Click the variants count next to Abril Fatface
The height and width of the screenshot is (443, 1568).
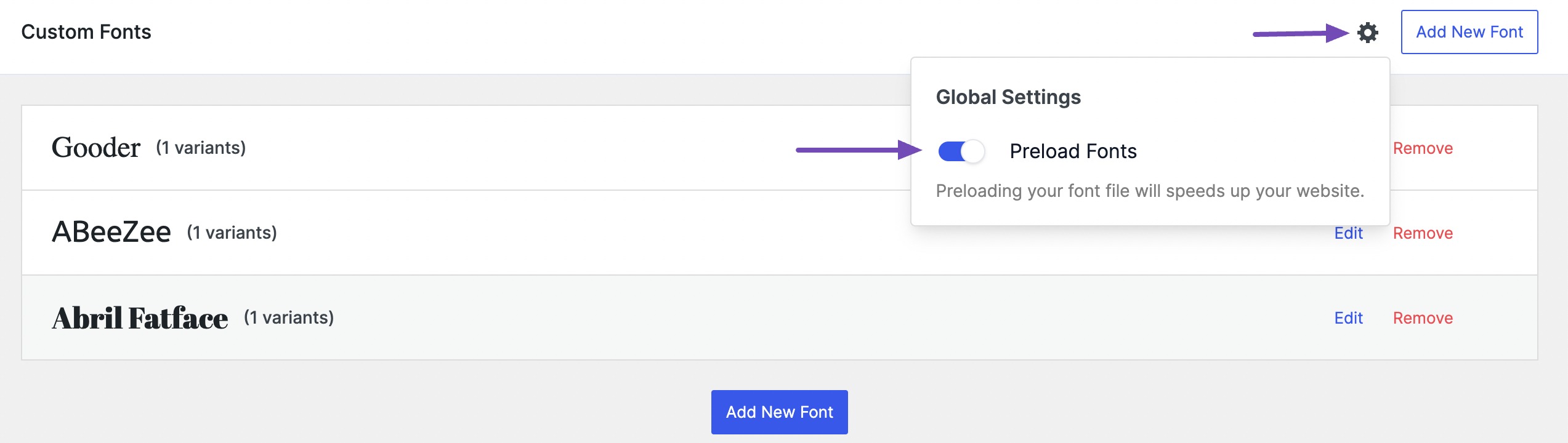pyautogui.click(x=289, y=317)
